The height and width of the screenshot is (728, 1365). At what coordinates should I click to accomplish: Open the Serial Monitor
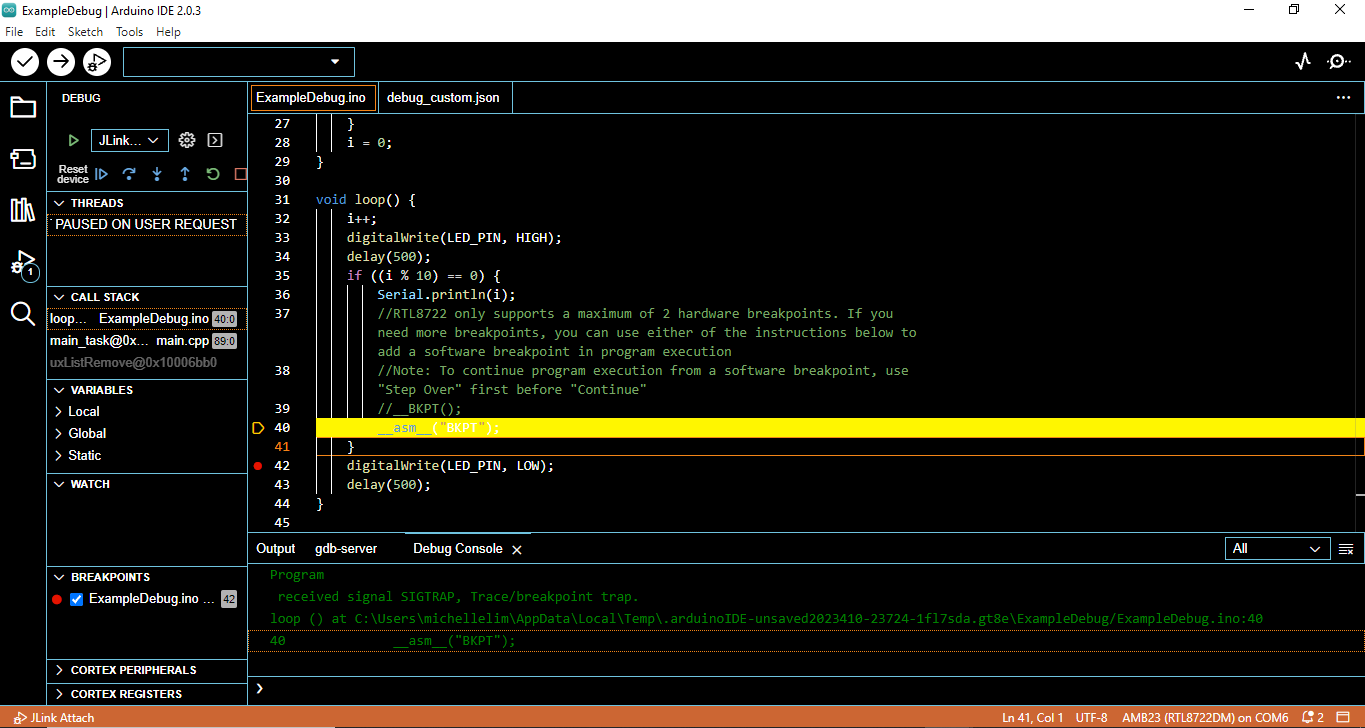(1338, 62)
